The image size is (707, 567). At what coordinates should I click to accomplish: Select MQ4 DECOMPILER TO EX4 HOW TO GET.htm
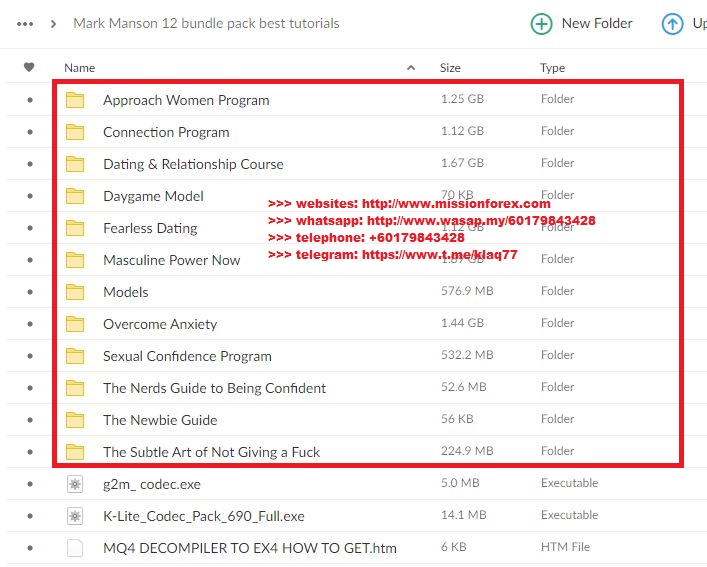coord(250,549)
